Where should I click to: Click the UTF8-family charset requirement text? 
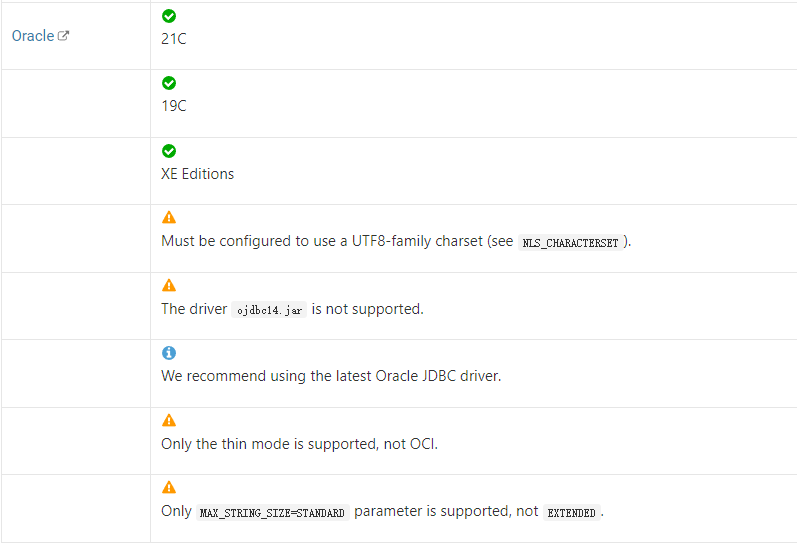[337, 242]
